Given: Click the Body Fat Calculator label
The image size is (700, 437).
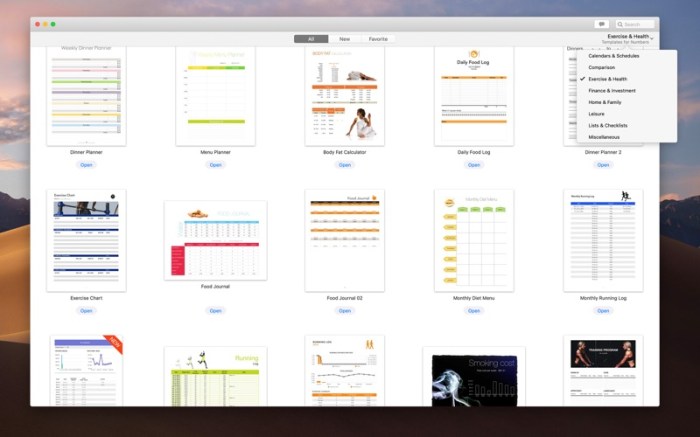Looking at the screenshot, I should [345, 152].
